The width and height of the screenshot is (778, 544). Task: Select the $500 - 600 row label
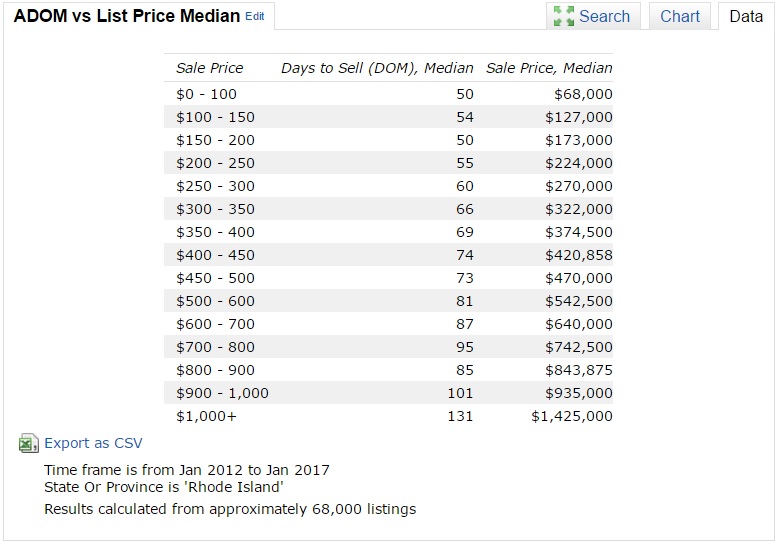215,301
